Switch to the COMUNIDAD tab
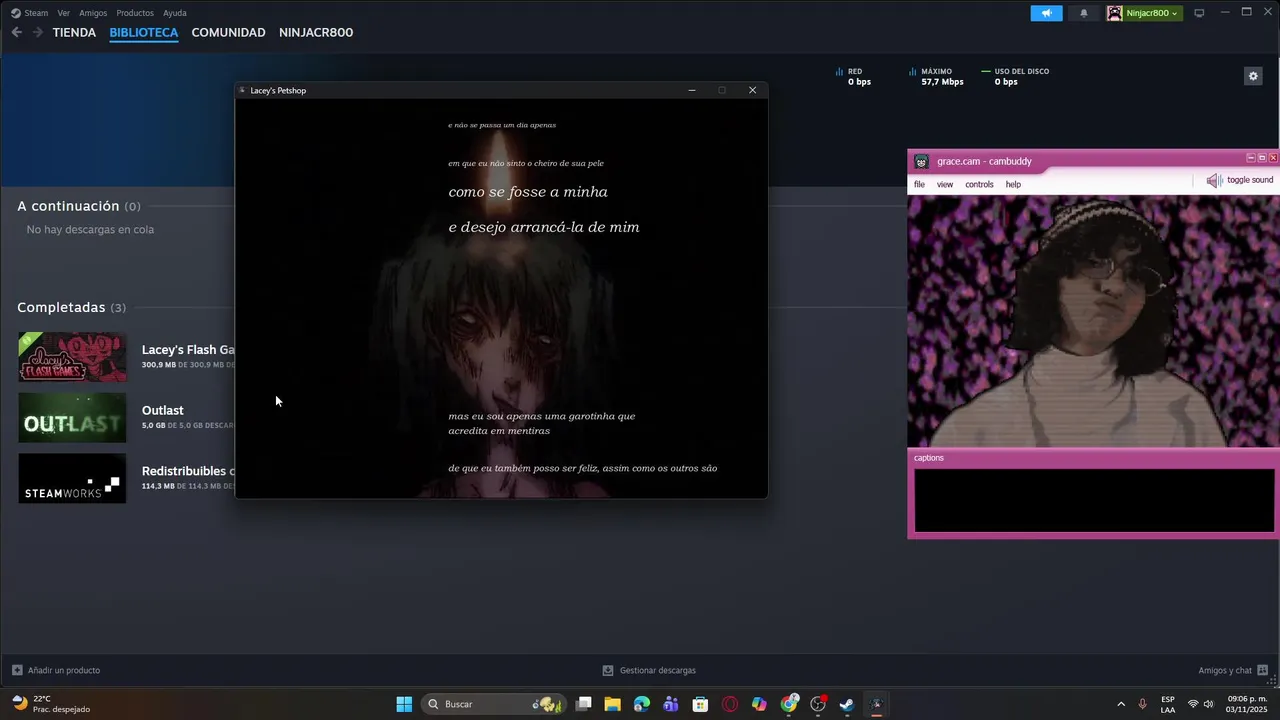The height and width of the screenshot is (720, 1280). click(228, 32)
